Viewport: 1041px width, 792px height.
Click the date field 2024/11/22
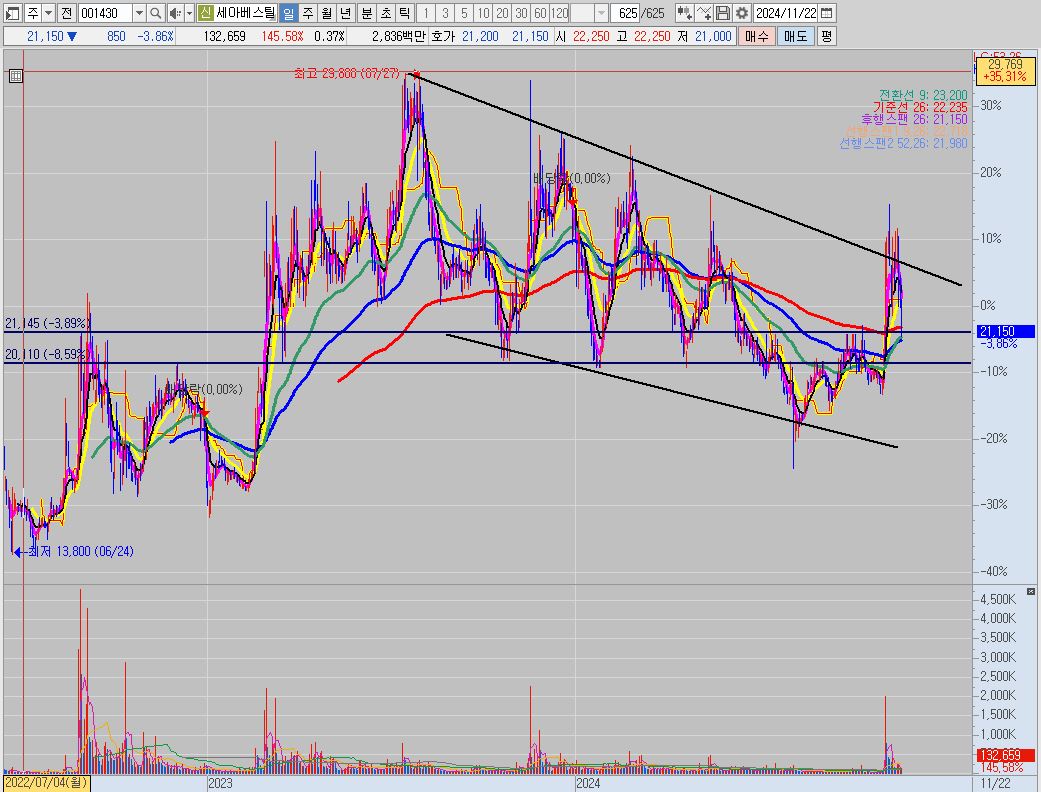(786, 13)
